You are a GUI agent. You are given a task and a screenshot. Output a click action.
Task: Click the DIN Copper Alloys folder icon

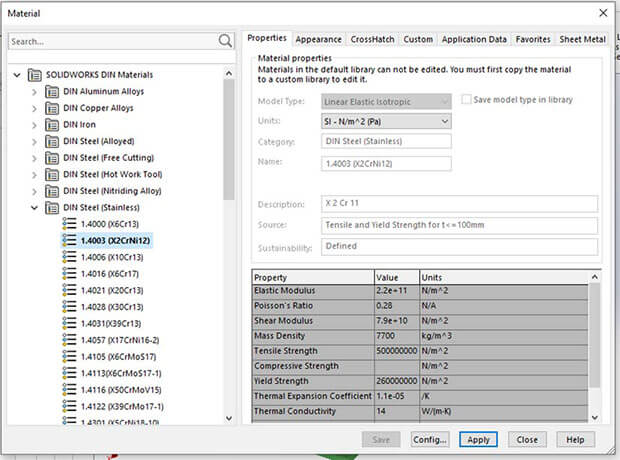click(x=52, y=108)
